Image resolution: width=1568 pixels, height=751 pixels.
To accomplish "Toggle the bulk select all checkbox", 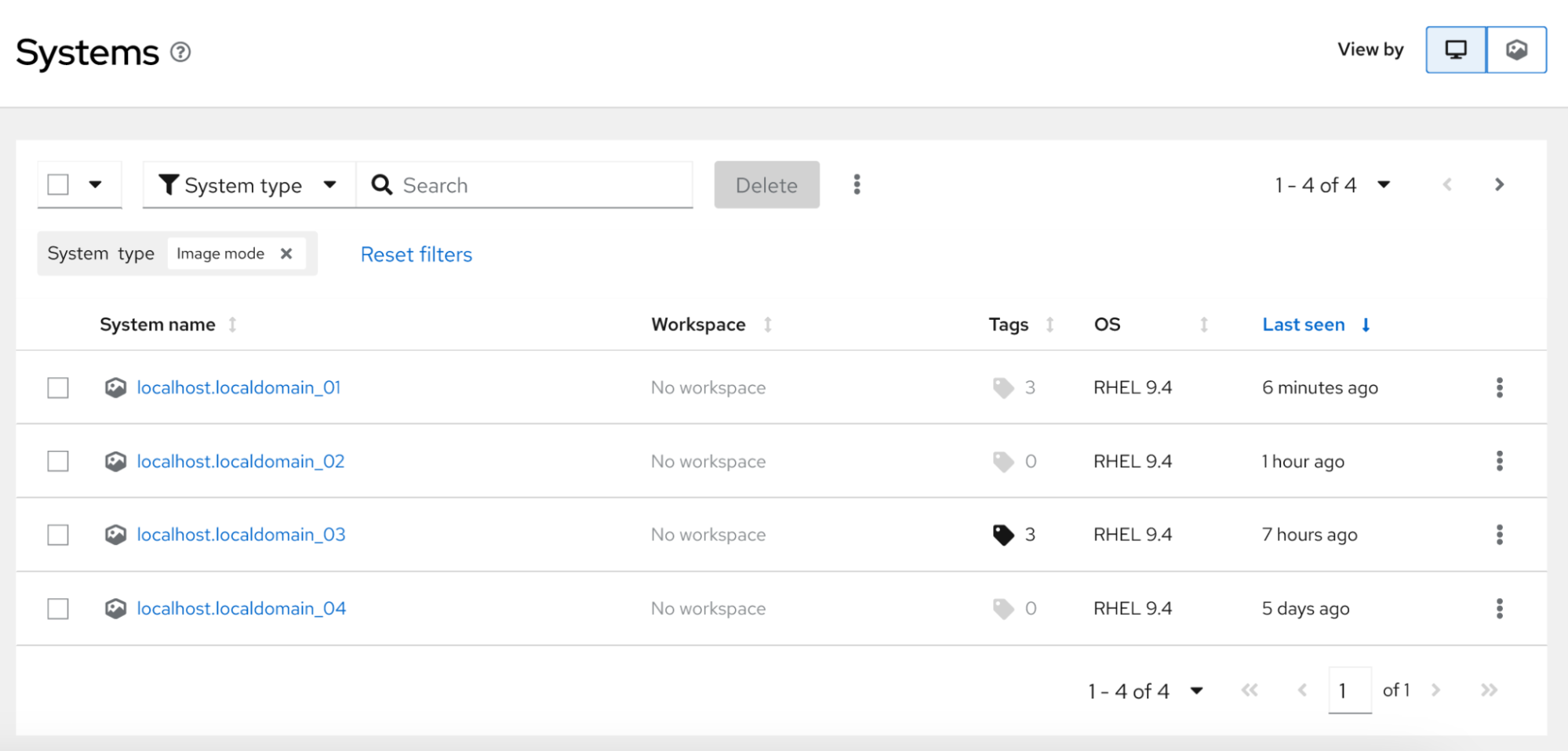I will click(58, 184).
